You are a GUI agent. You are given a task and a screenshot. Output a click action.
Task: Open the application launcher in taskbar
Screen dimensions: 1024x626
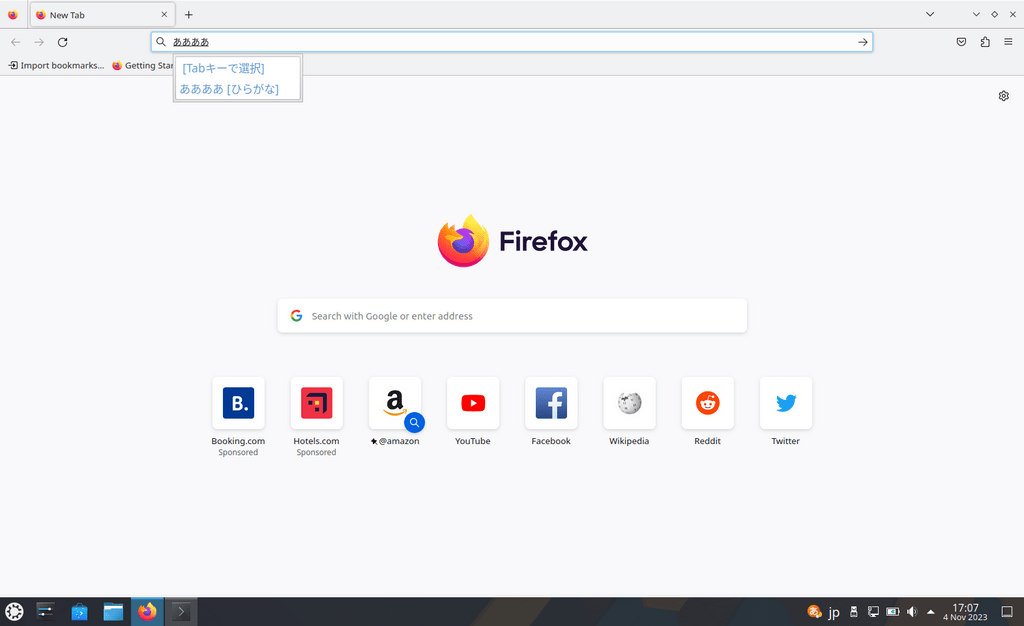14,612
